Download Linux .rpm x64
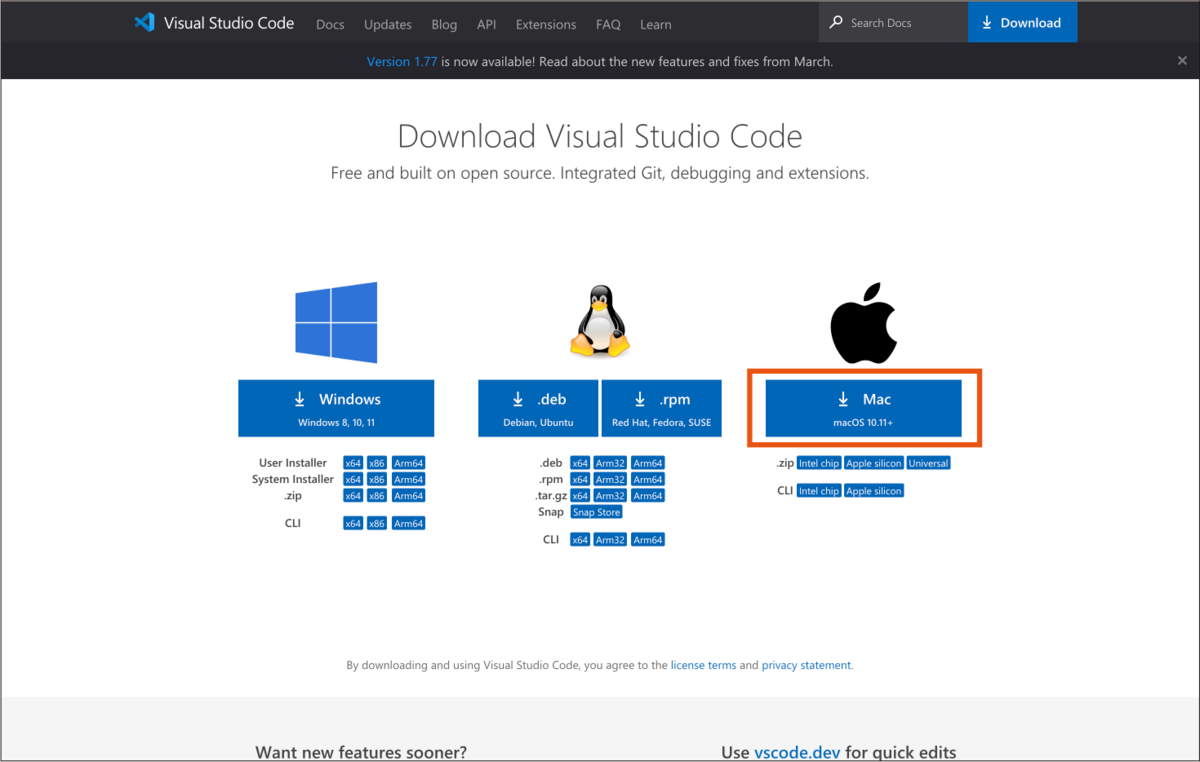 580,480
